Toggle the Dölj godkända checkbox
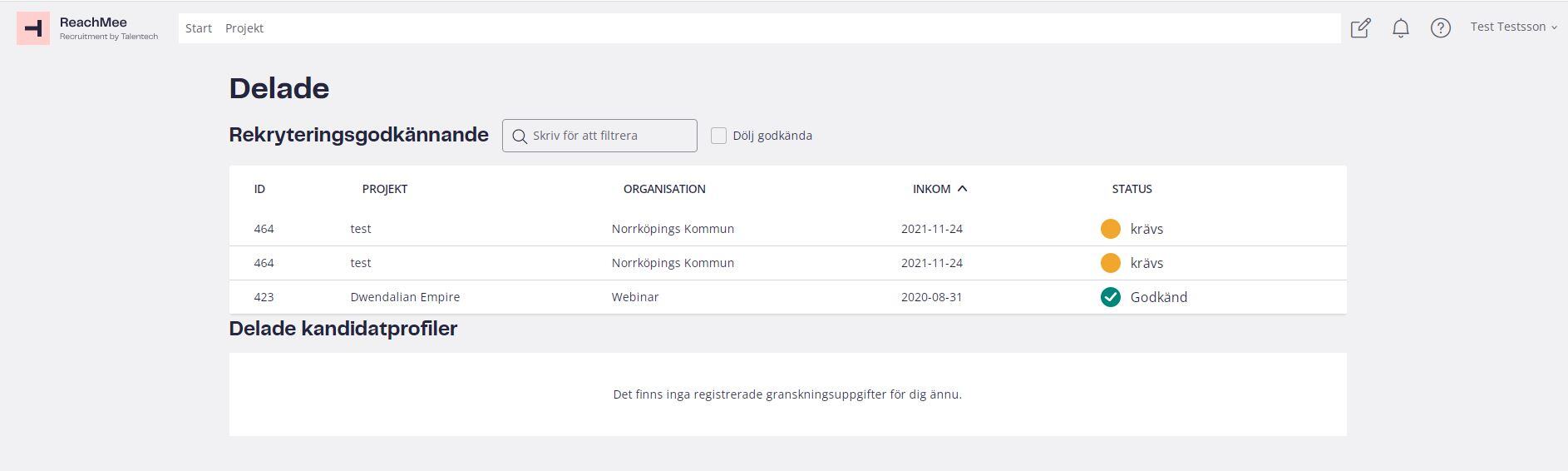This screenshot has height=471, width=1568. point(719,136)
